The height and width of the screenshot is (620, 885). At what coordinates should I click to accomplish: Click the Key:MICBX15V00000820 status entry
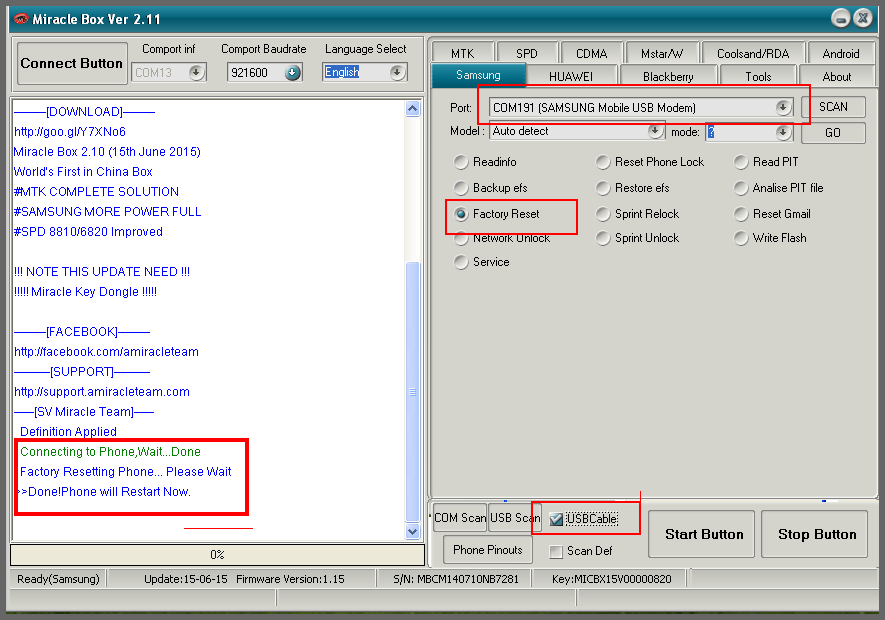(612, 579)
